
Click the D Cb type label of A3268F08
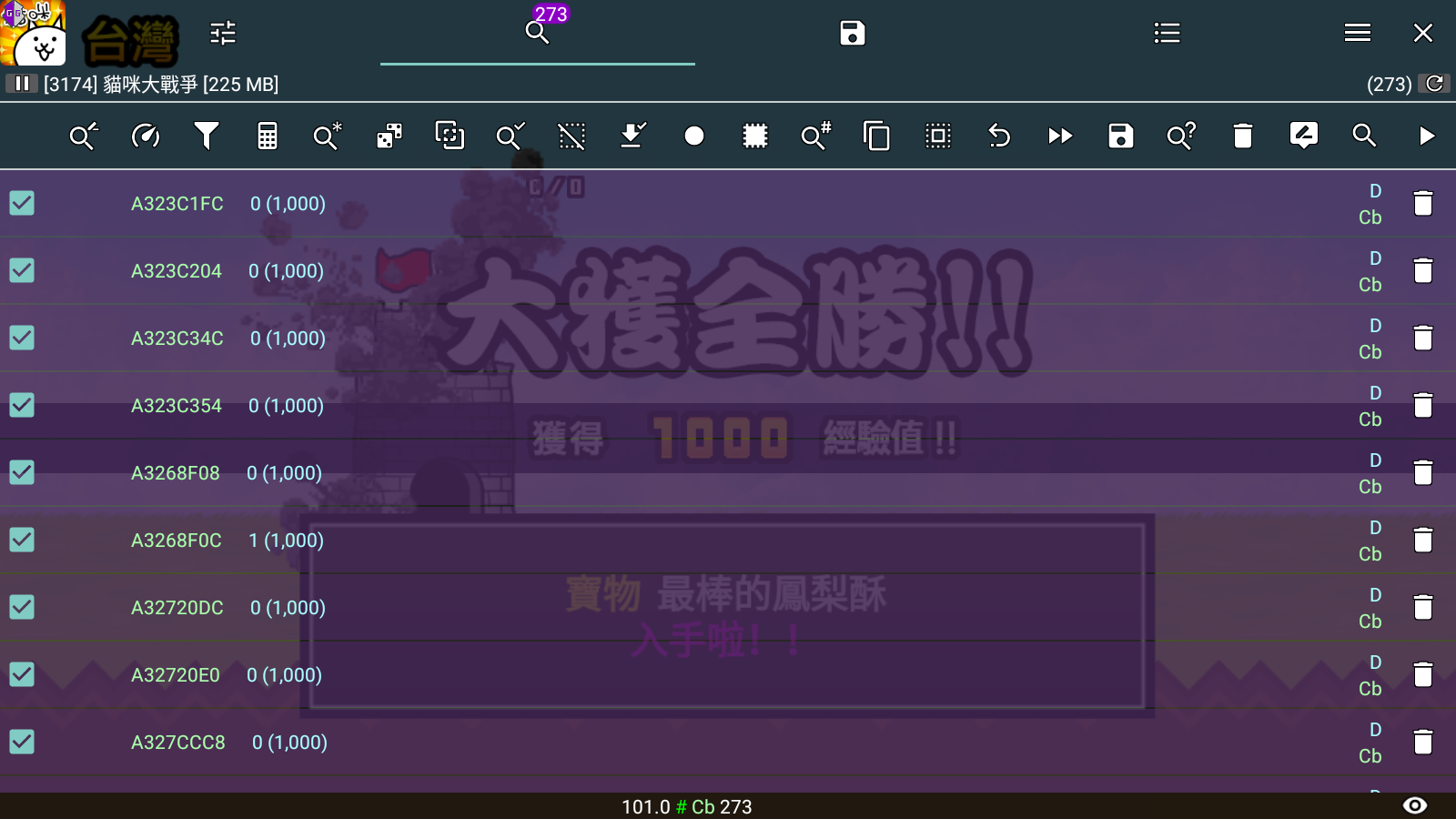(x=1370, y=473)
